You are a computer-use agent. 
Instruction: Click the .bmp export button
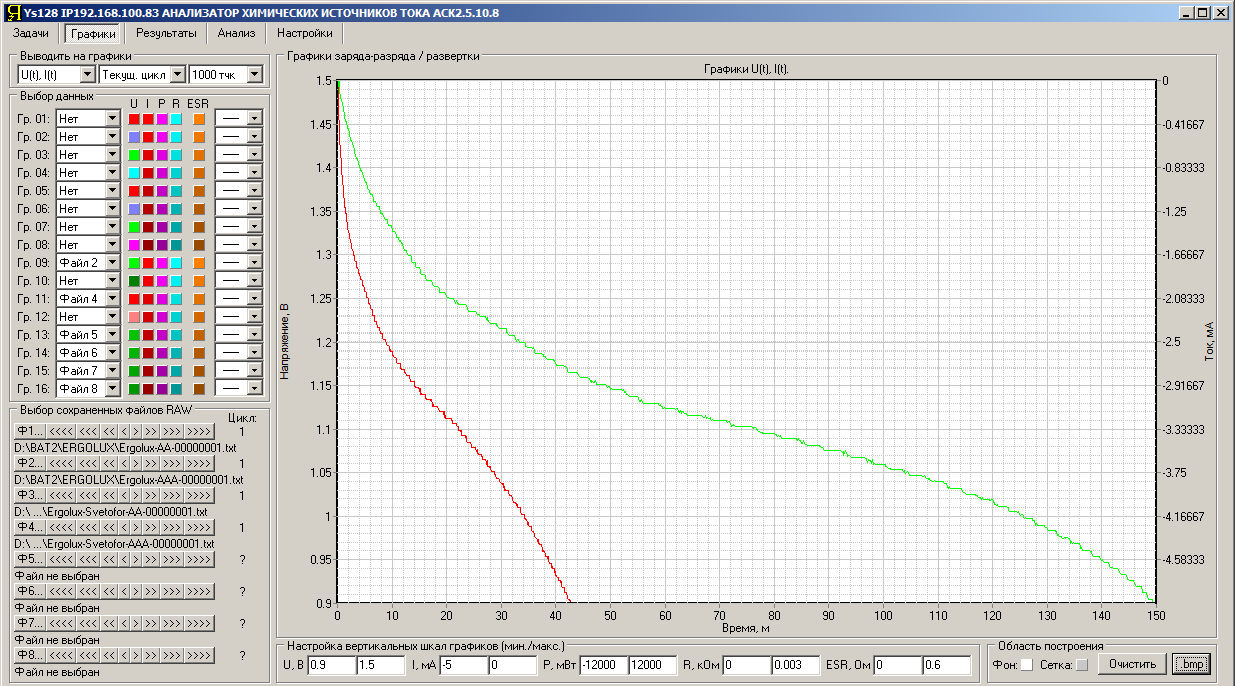tap(1190, 664)
